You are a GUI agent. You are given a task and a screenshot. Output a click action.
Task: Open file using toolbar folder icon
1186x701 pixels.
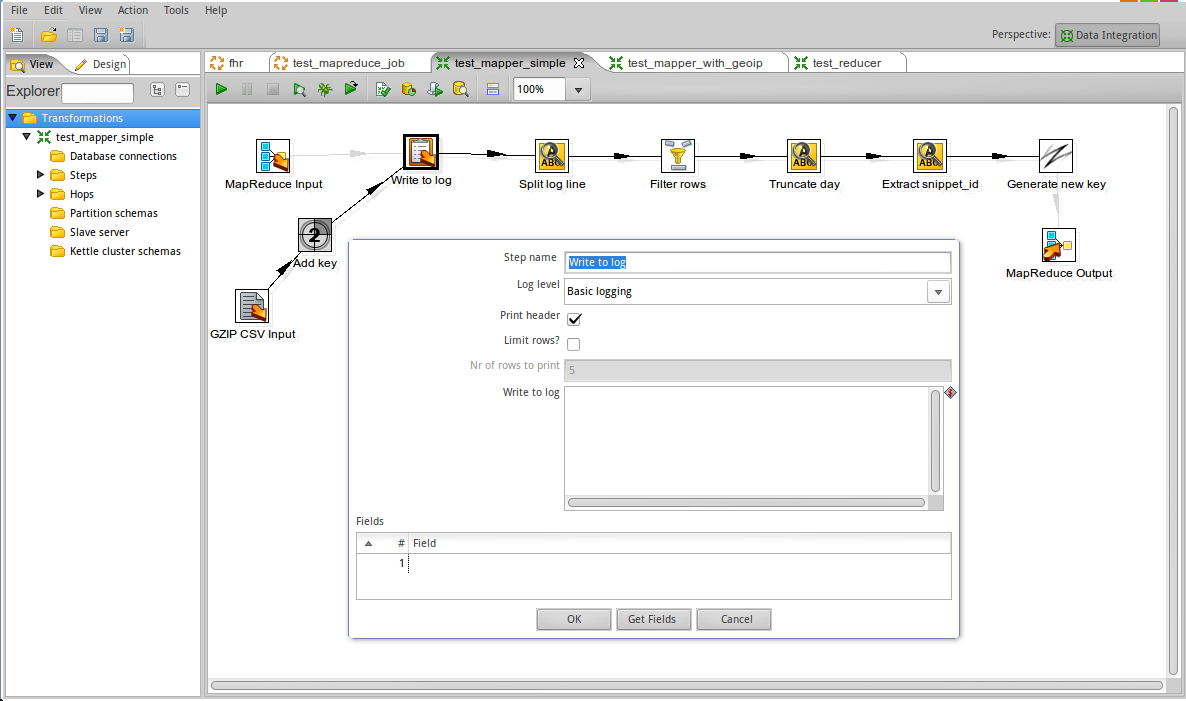click(x=48, y=35)
